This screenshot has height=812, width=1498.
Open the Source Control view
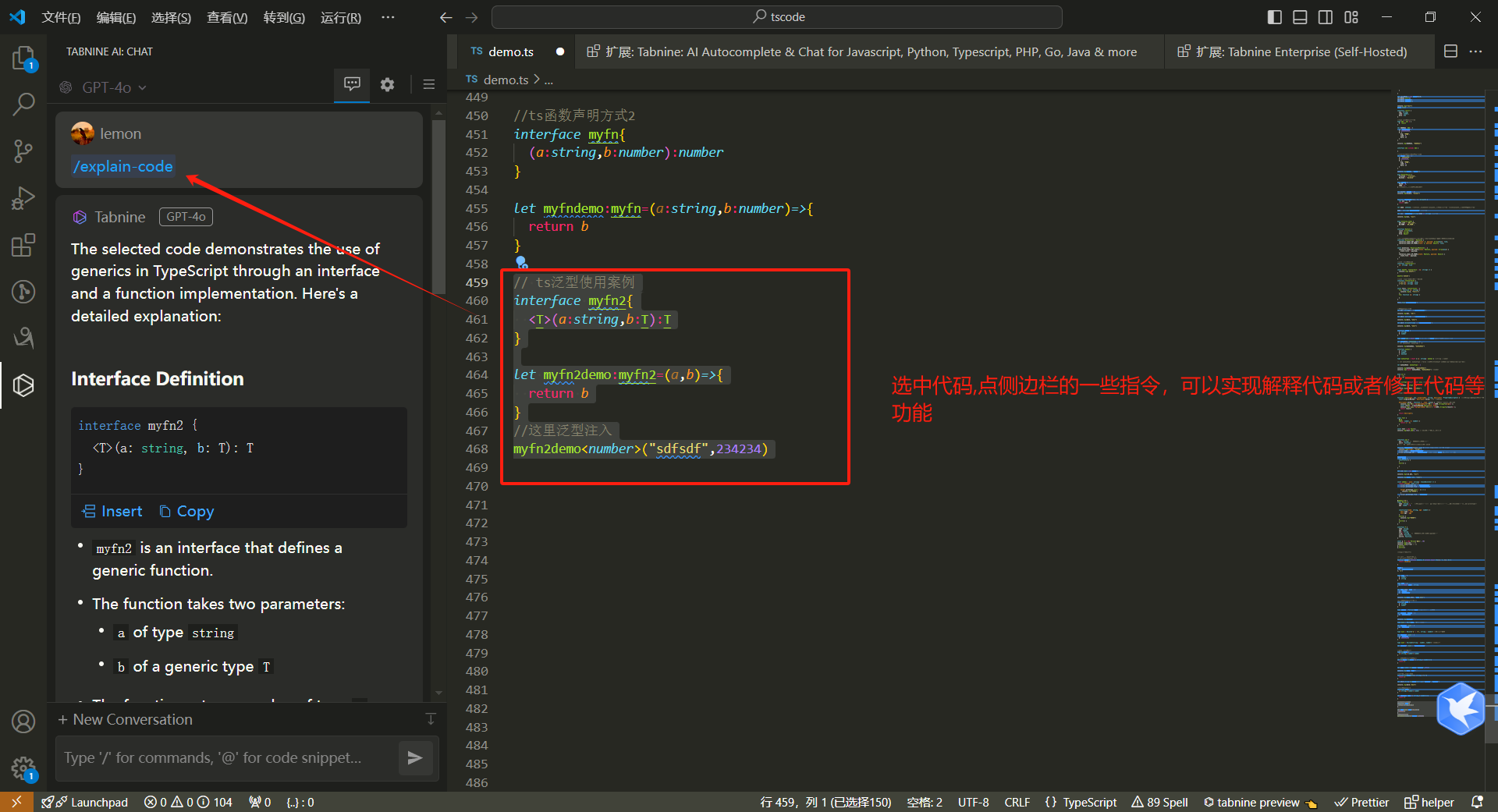[x=23, y=151]
